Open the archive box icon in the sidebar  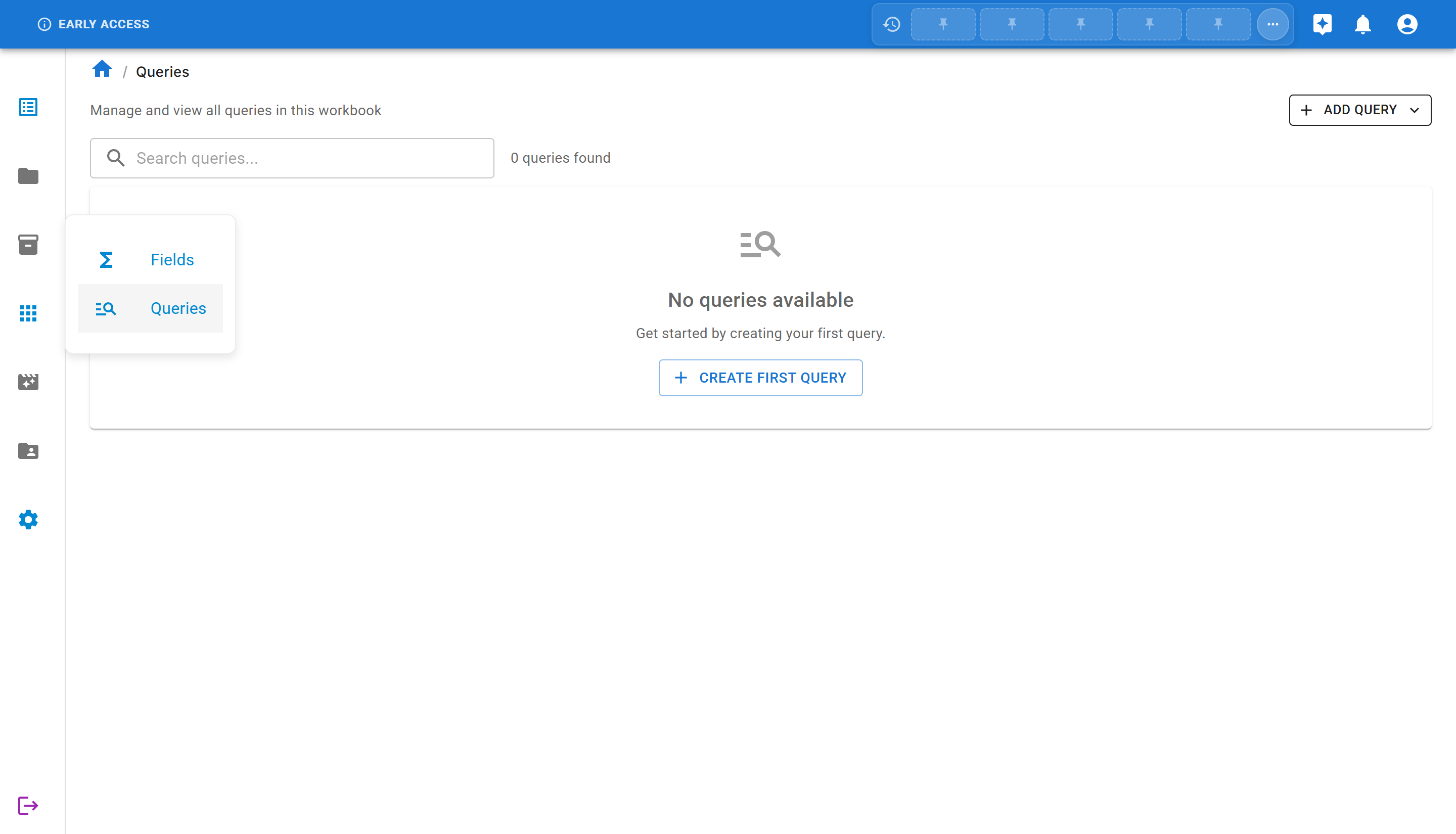coord(27,245)
